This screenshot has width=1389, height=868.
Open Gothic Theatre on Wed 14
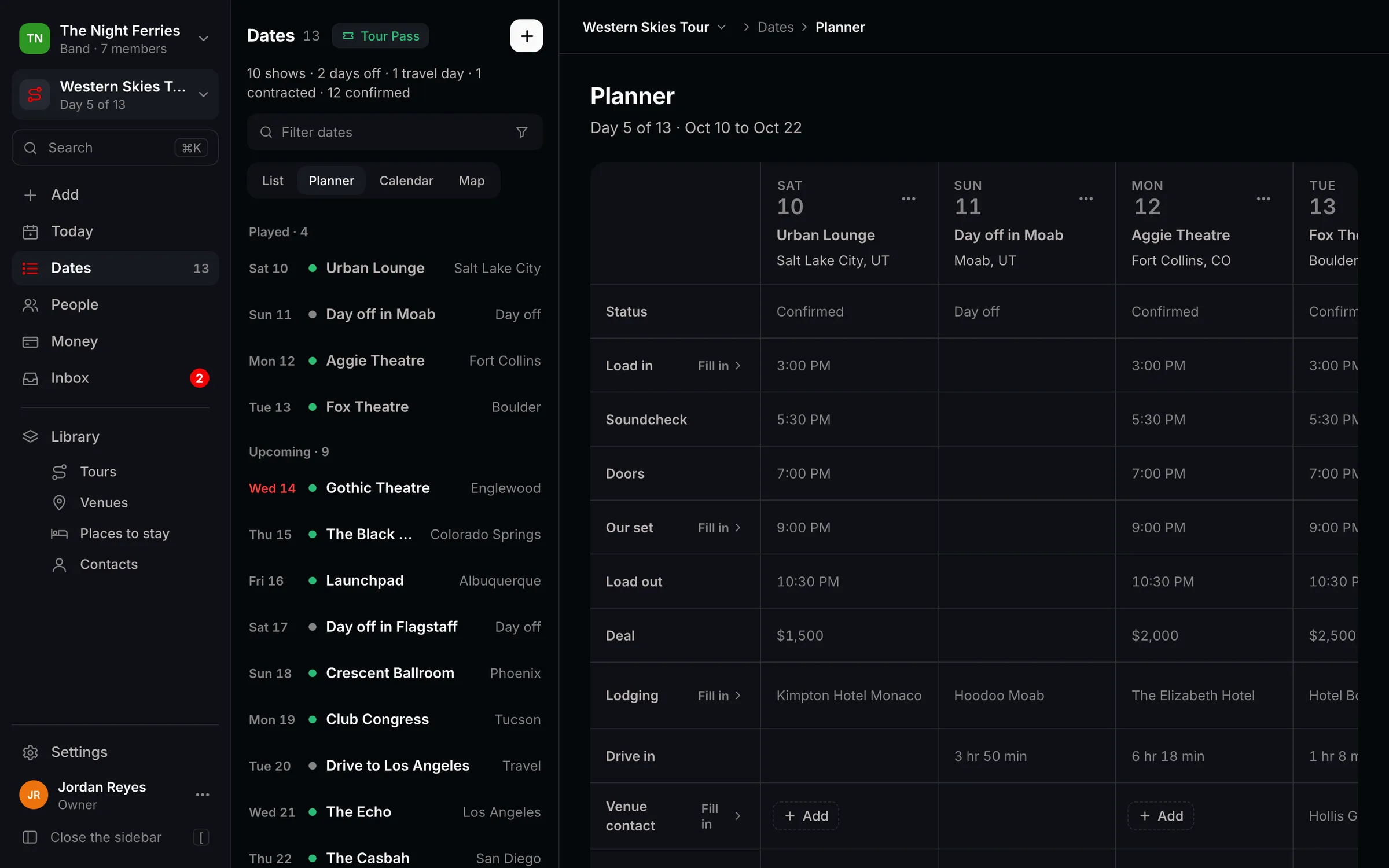point(395,488)
